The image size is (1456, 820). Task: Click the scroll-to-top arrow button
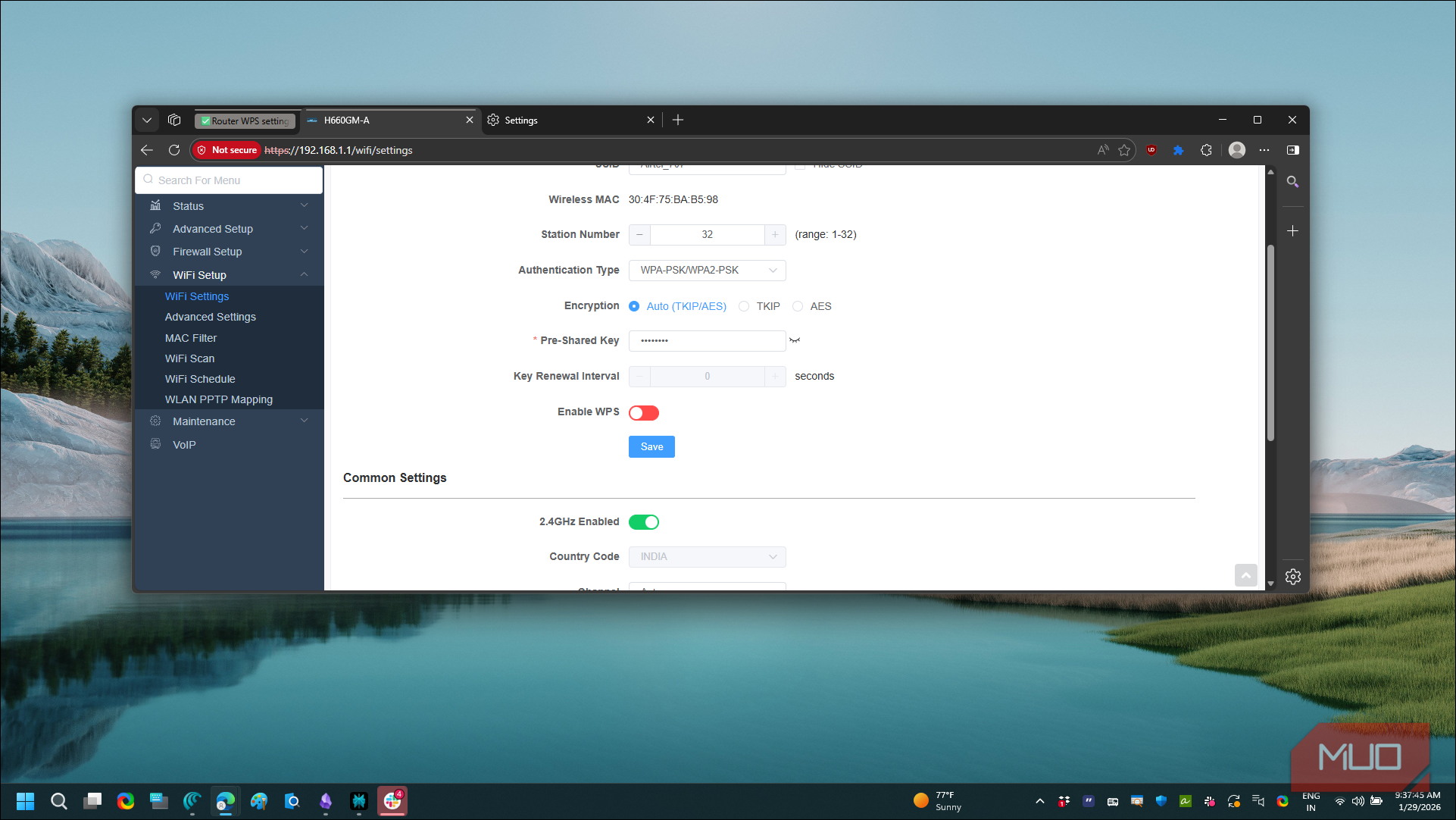pos(1245,575)
